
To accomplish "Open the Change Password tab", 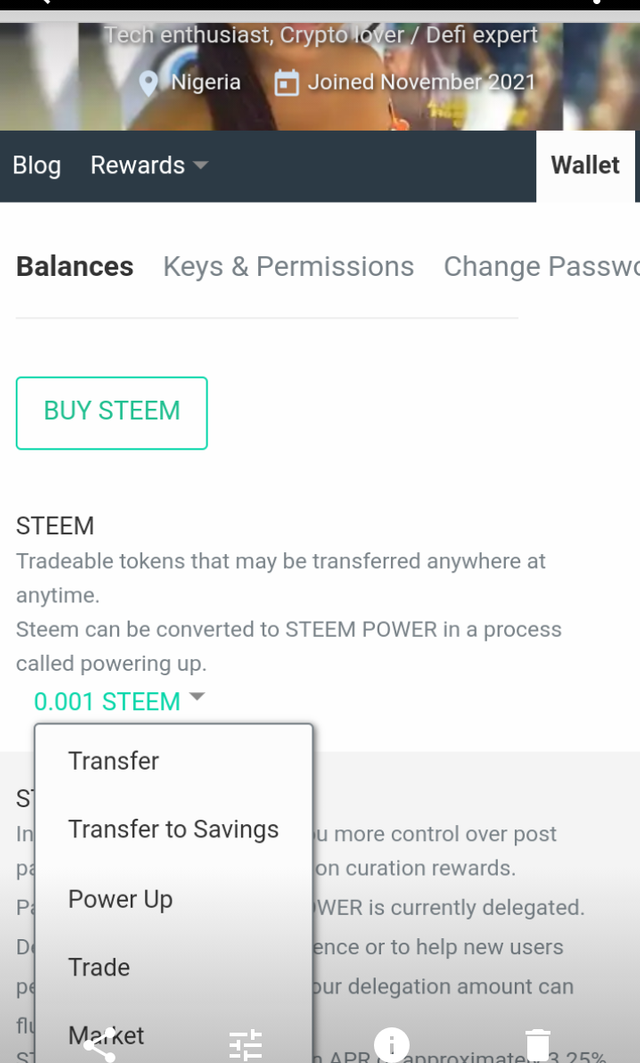I will click(x=540, y=266).
